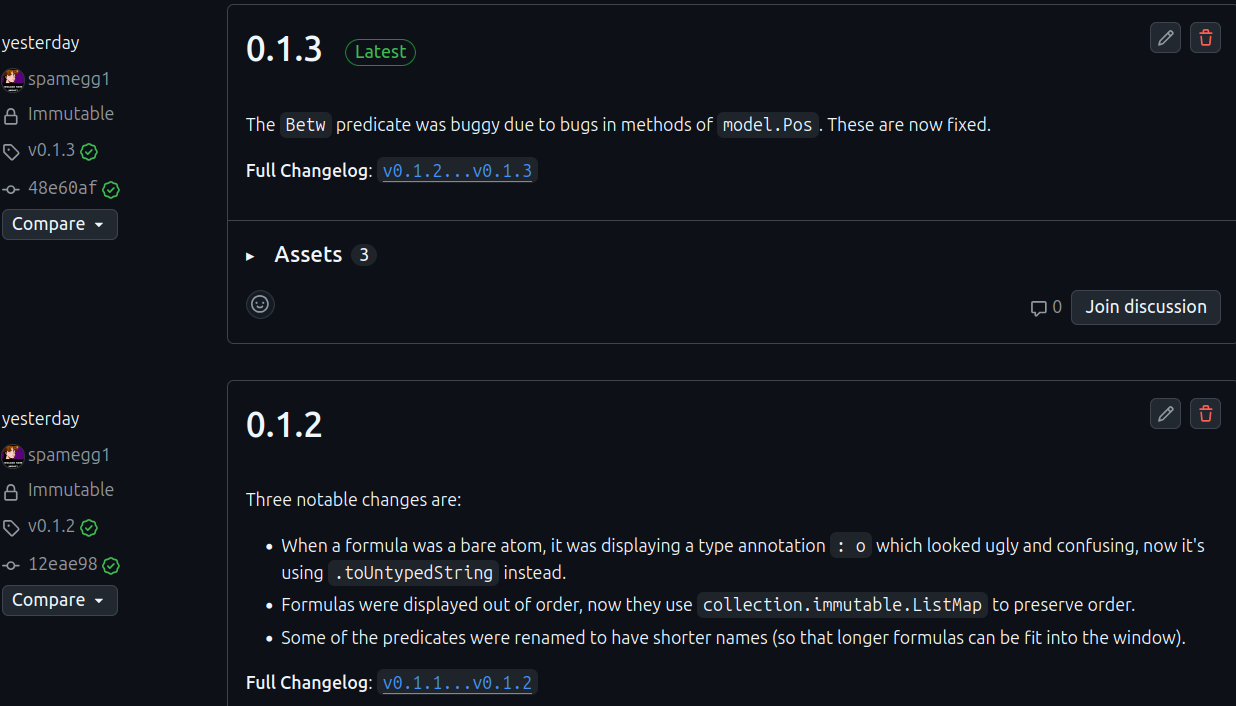
Task: Click the verified check next to v0.1.3 tag
Action: (x=89, y=152)
